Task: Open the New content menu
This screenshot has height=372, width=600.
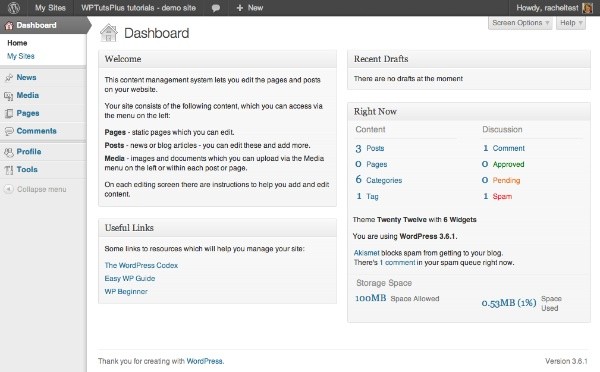Action: 249,8
